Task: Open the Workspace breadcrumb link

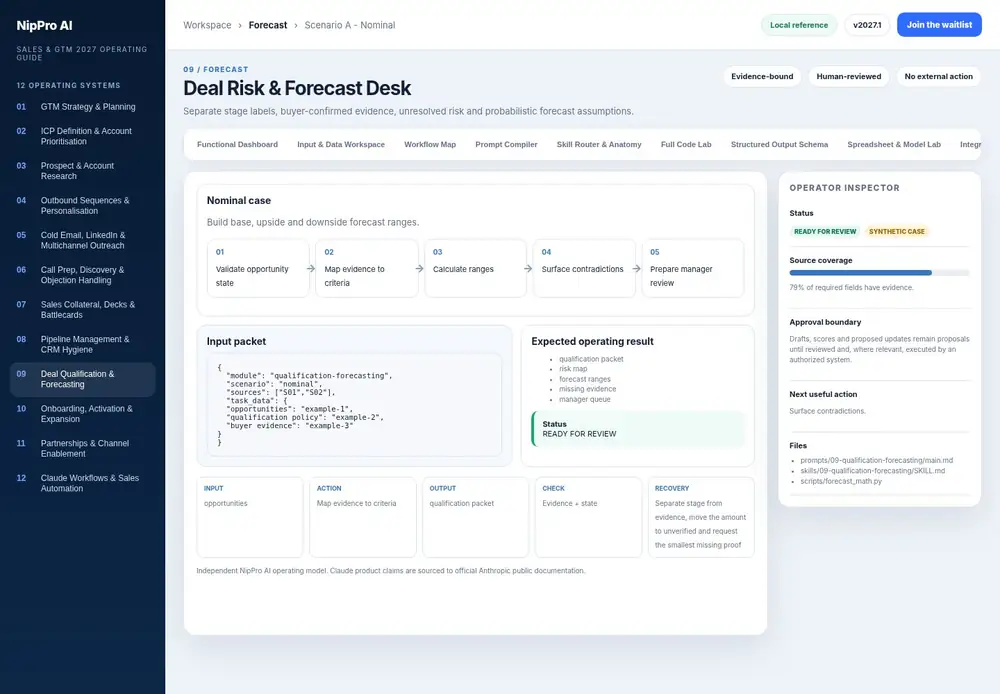Action: (207, 25)
